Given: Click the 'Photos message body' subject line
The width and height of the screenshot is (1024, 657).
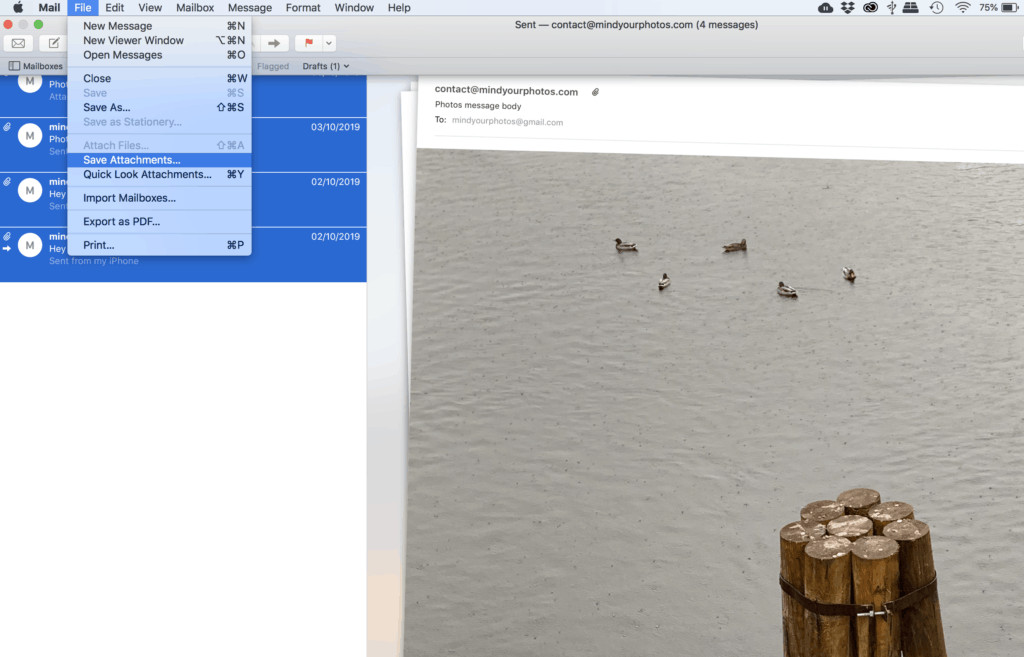Looking at the screenshot, I should click(x=478, y=105).
